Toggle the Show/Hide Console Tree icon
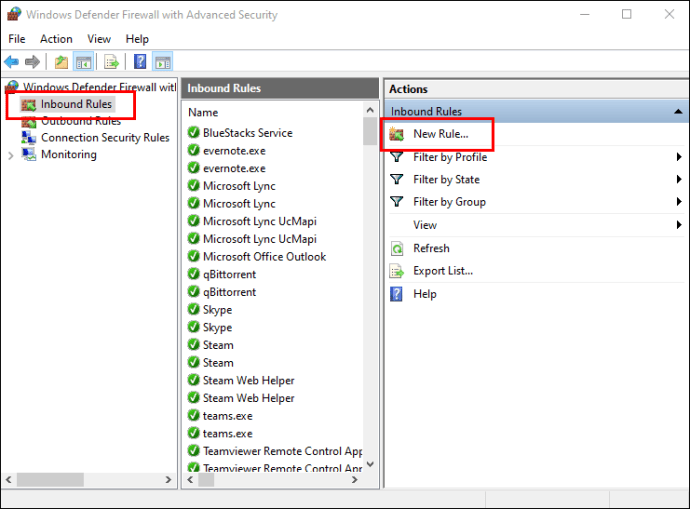690x509 pixels. (83, 62)
